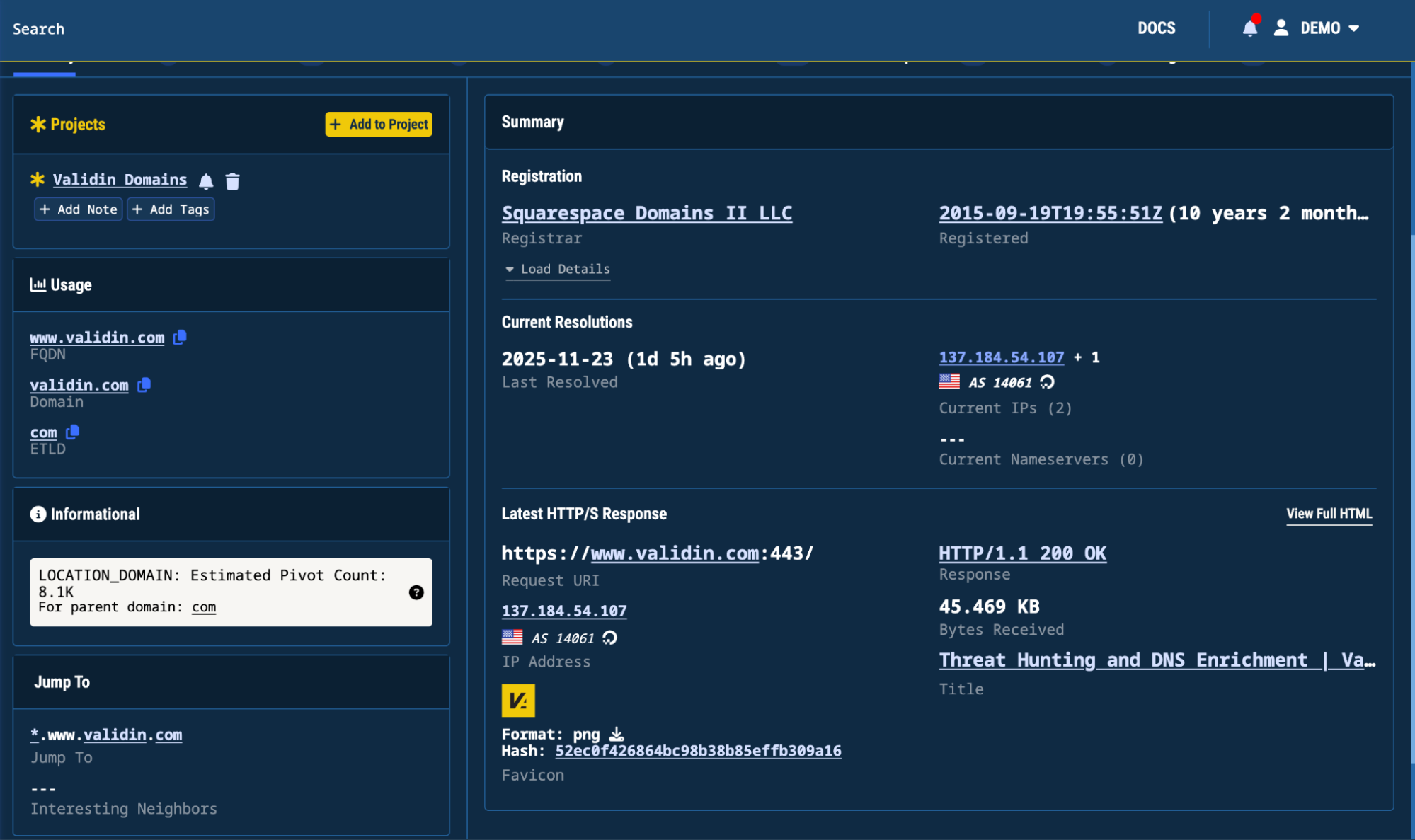Click the favicon thumbnail image
Image resolution: width=1415 pixels, height=840 pixels.
coord(517,701)
